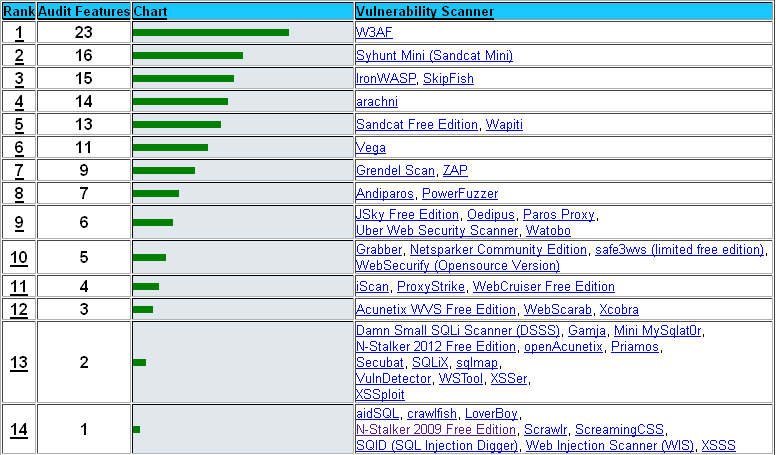Open WebSecurify (Opensource Version) link
Viewport: 776px width, 455px height.
pos(458,265)
